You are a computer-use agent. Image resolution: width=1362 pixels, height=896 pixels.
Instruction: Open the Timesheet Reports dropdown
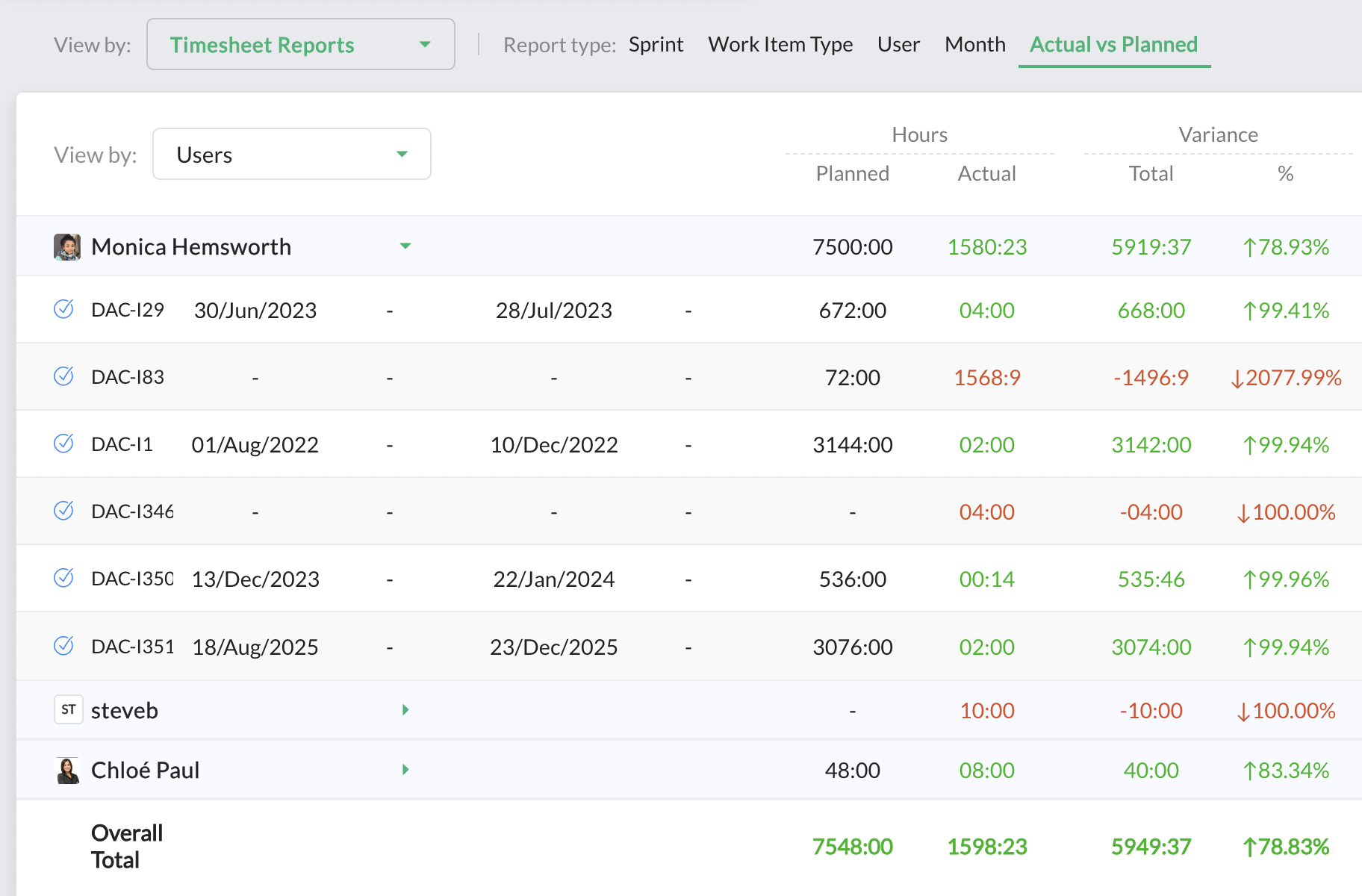300,45
